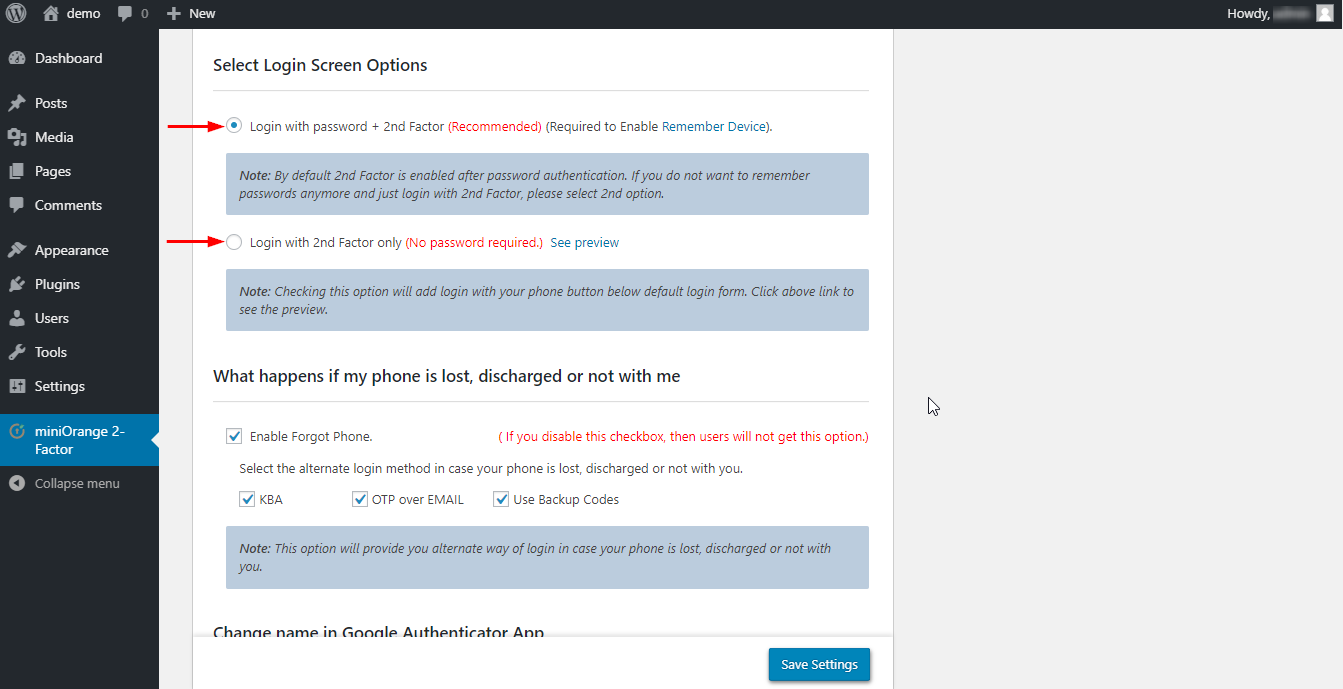Click the Tools wrench icon
The image size is (1343, 689).
tap(16, 352)
